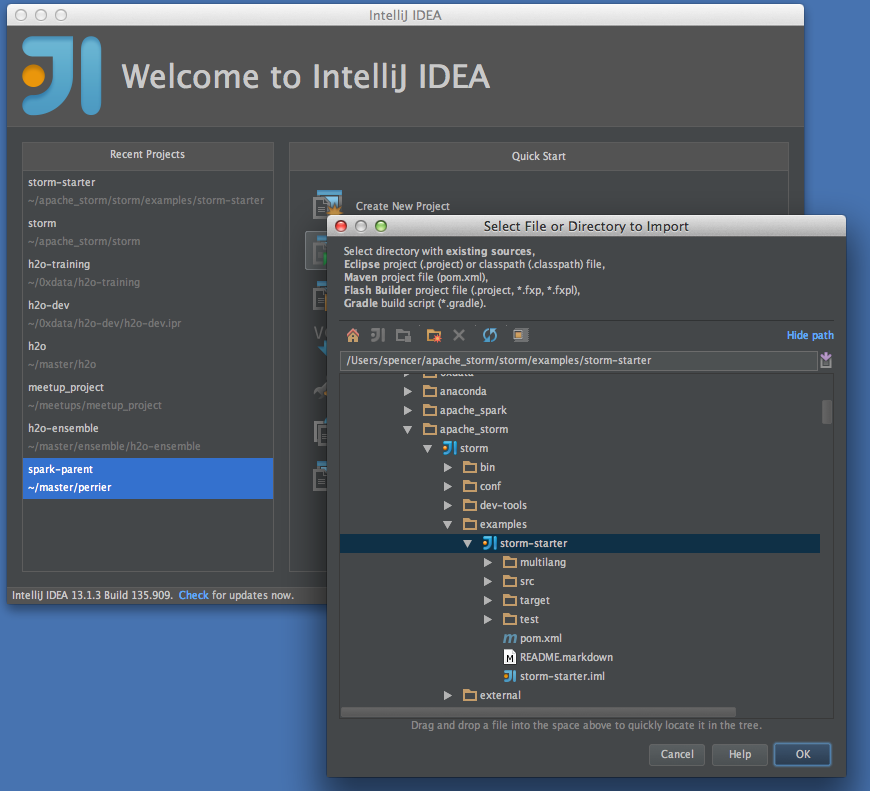This screenshot has height=791, width=870.
Task: Expand the multilang folder
Action: click(488, 562)
